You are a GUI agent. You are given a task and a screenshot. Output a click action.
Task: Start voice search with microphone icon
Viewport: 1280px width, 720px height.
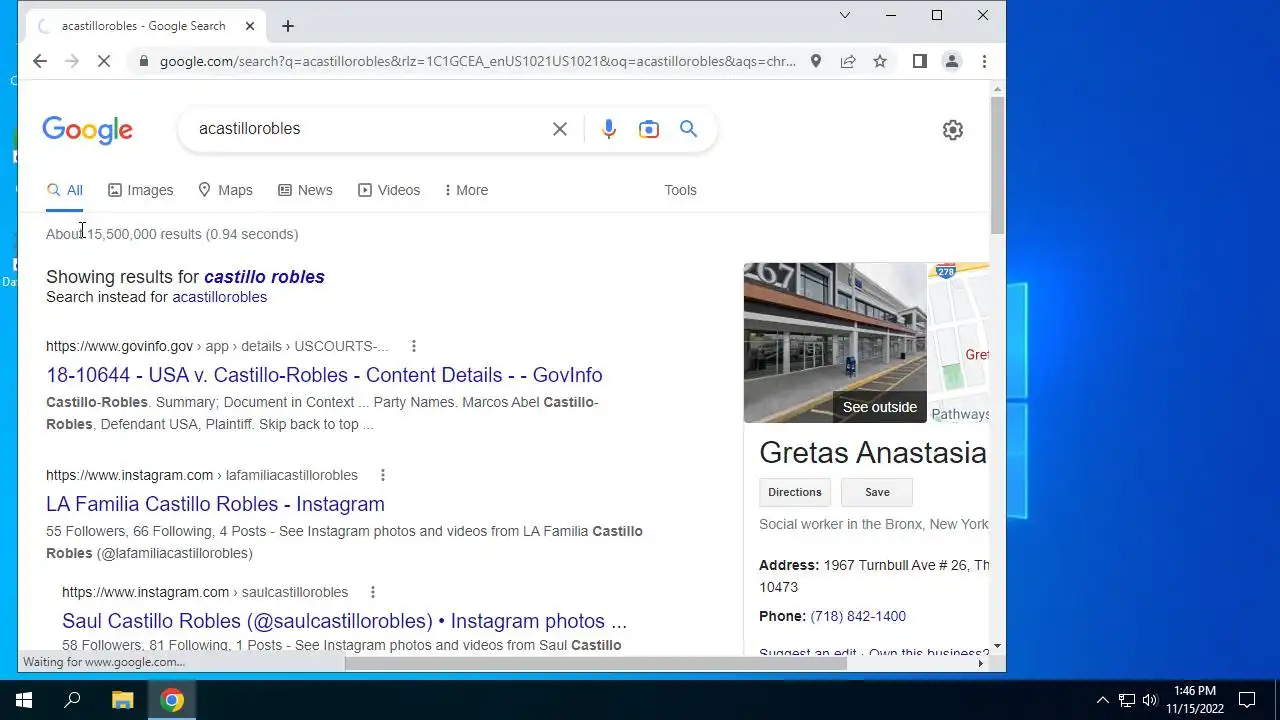point(609,129)
